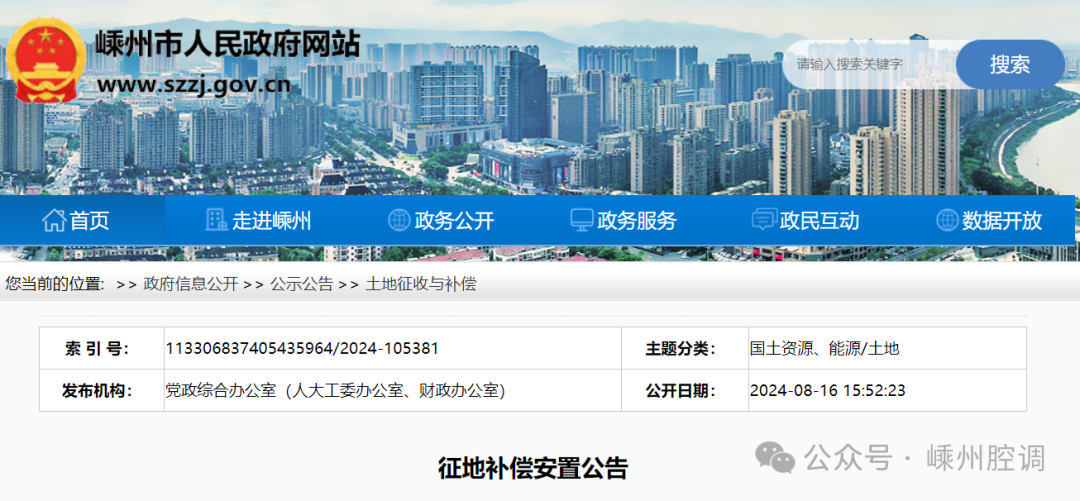Open the 走进嵊州 navigation label
The height and width of the screenshot is (501, 1080).
point(272,221)
